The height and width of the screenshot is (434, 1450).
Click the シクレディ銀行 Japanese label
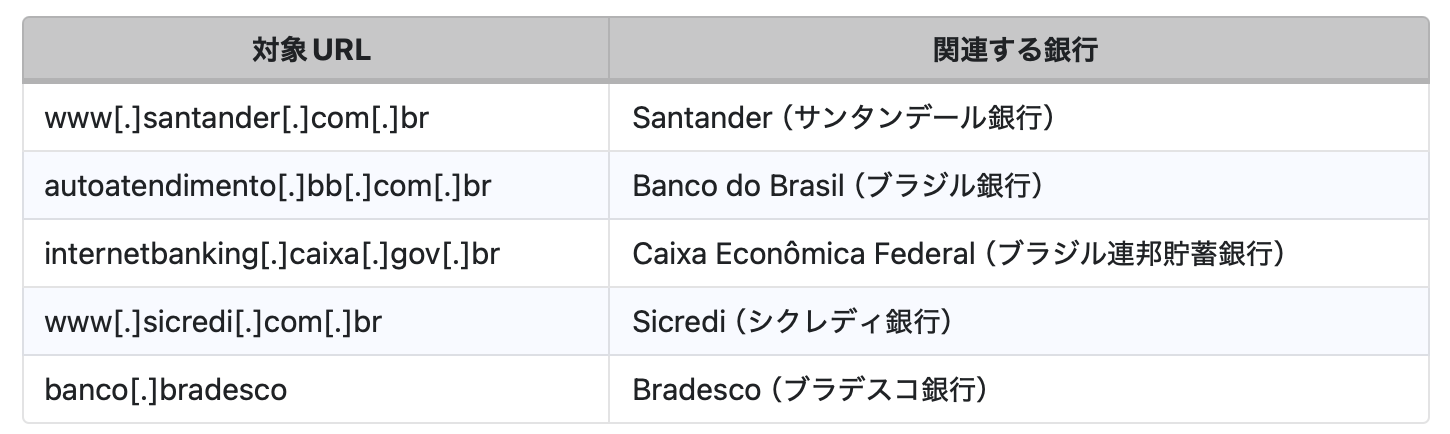(x=846, y=321)
